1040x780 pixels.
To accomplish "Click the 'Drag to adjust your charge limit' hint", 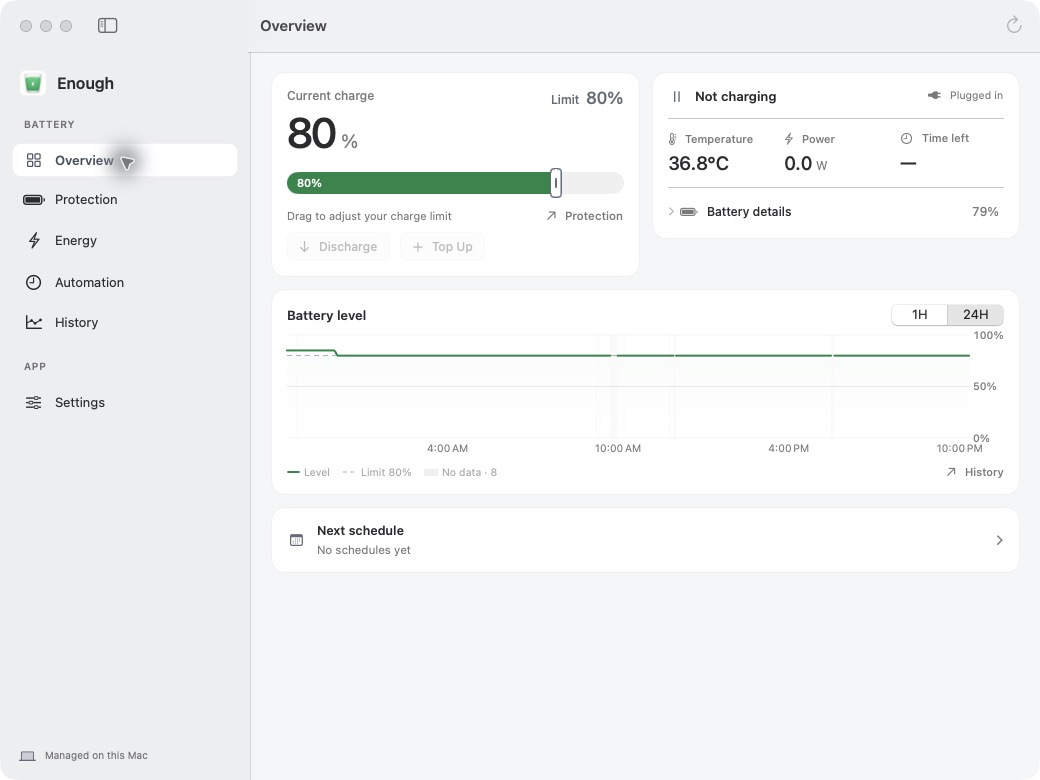I will [x=369, y=216].
